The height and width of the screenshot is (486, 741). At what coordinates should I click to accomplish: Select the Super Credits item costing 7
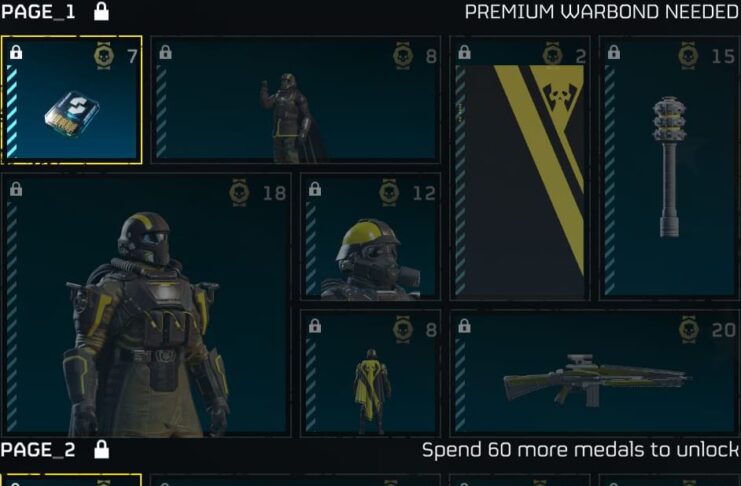[x=71, y=100]
